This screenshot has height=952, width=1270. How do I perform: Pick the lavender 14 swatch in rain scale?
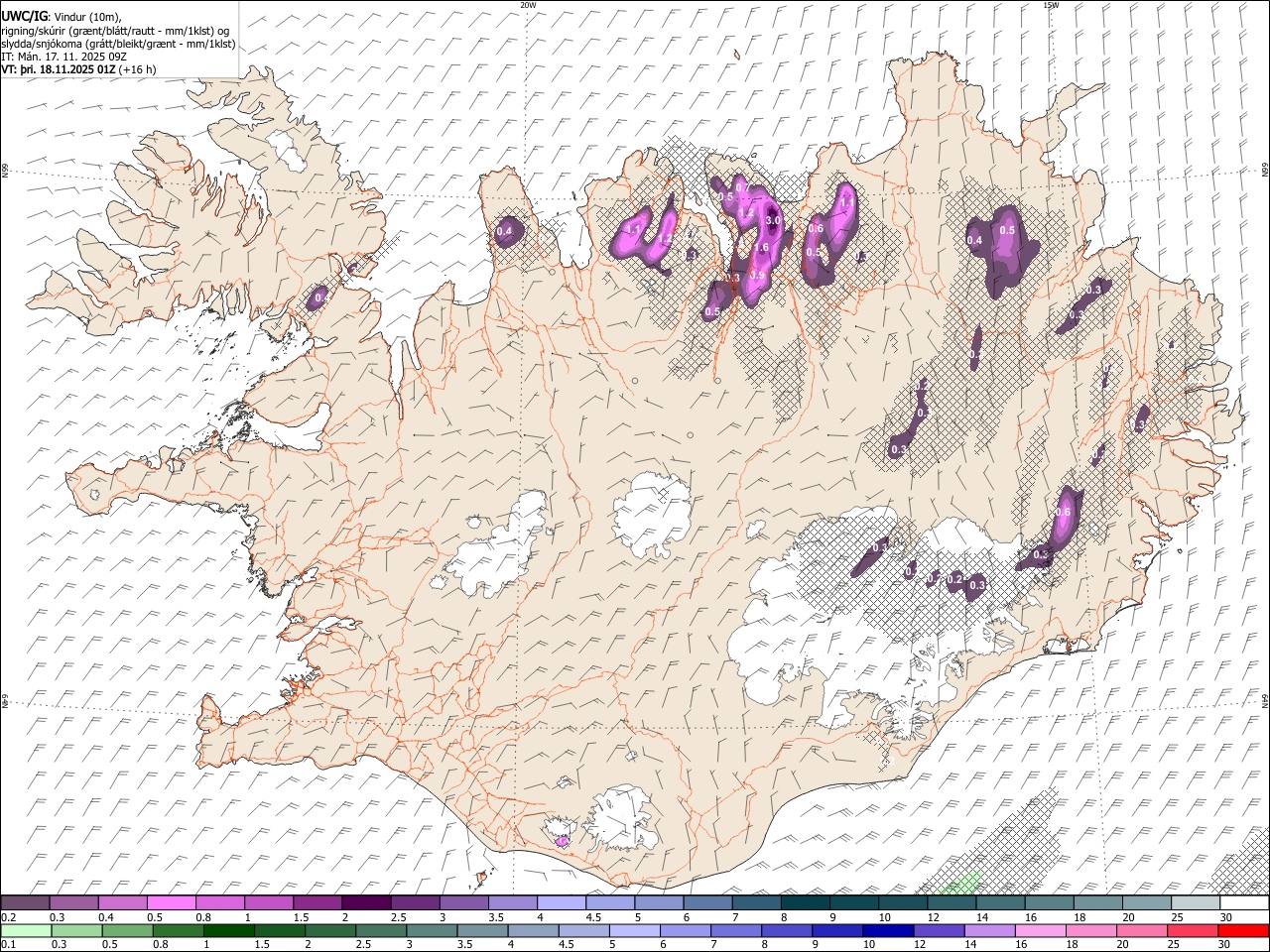(989, 931)
